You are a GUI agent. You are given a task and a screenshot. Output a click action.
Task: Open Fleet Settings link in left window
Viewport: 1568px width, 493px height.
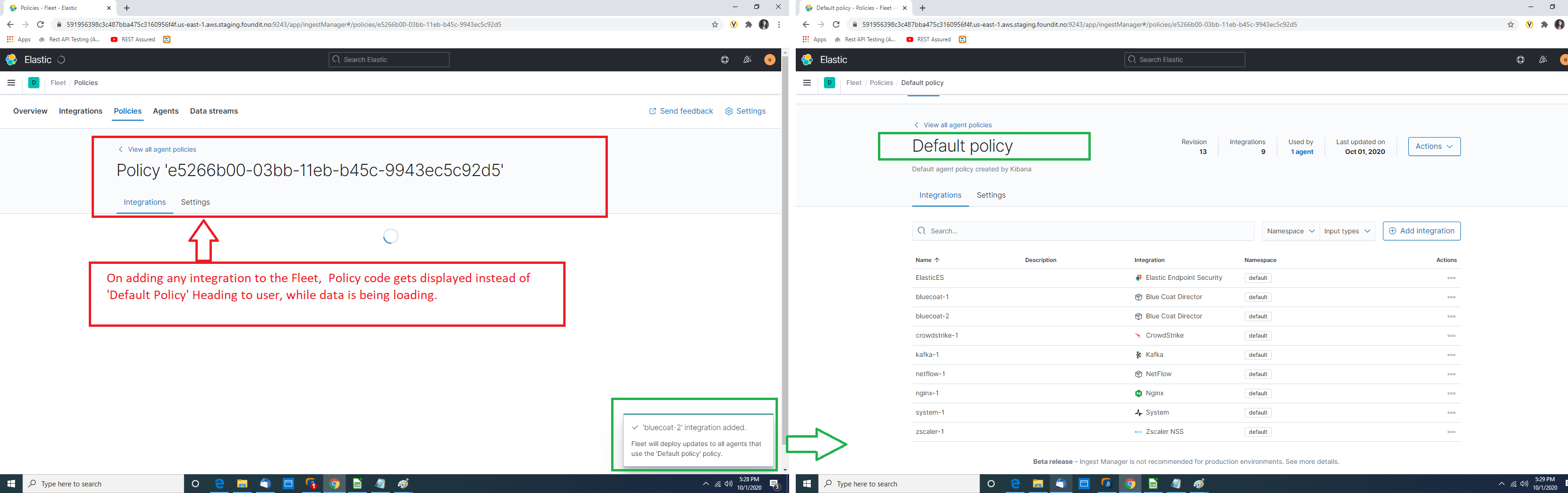[x=745, y=111]
